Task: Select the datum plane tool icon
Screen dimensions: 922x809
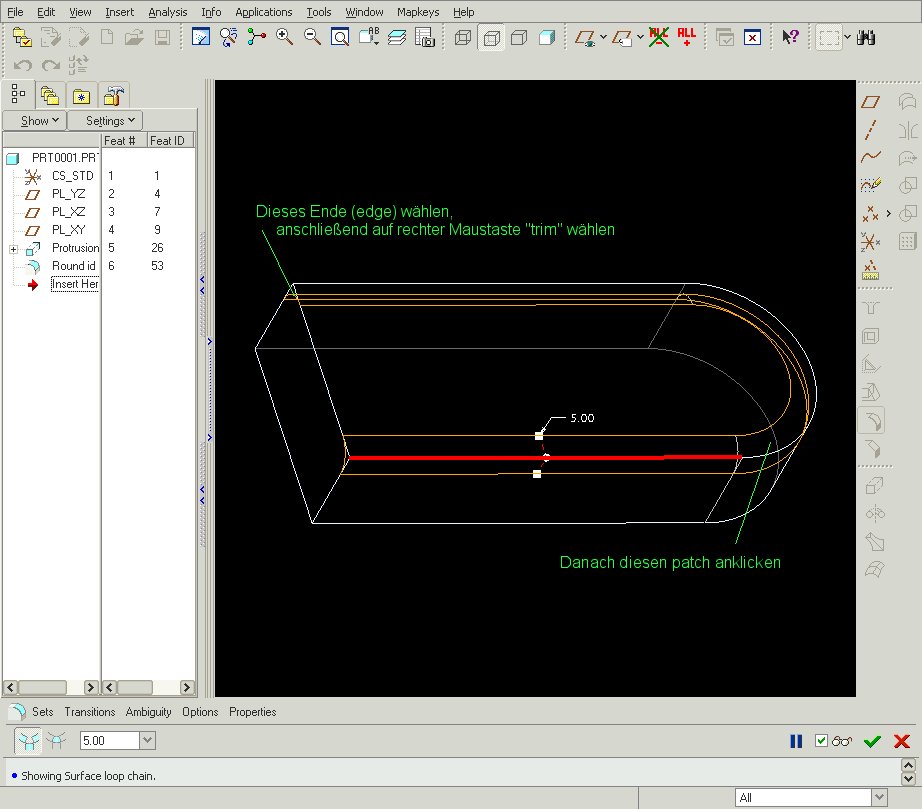Action: coord(870,102)
